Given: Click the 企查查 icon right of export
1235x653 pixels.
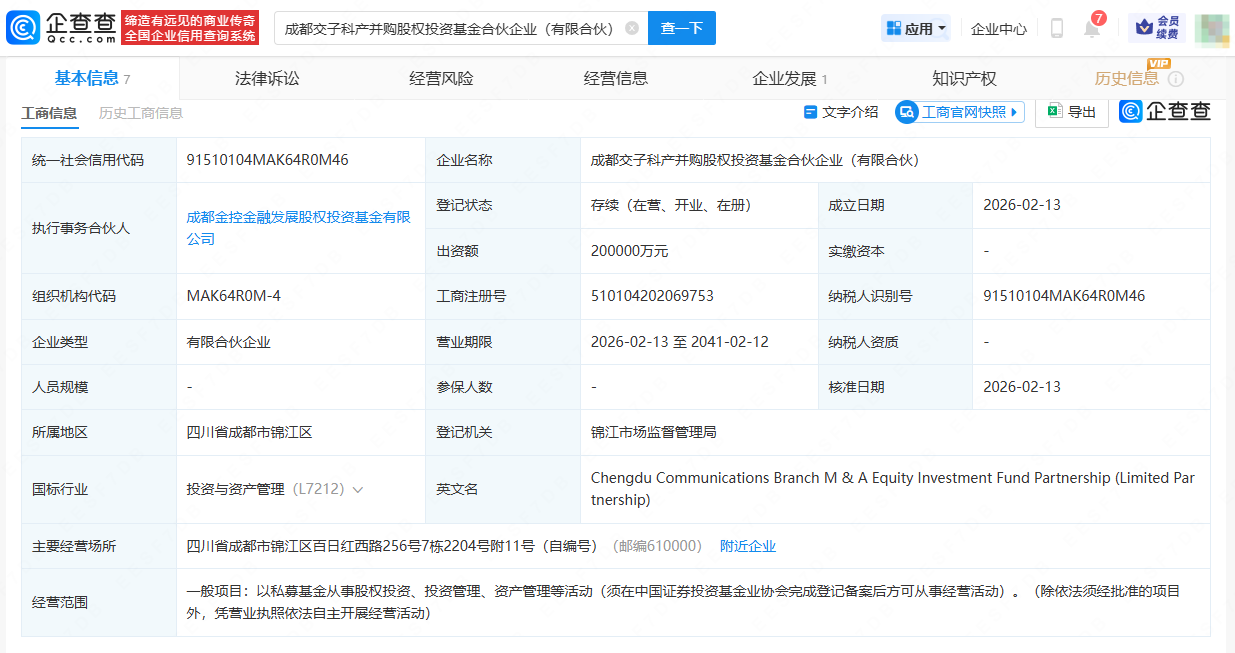Looking at the screenshot, I should coord(1129,111).
